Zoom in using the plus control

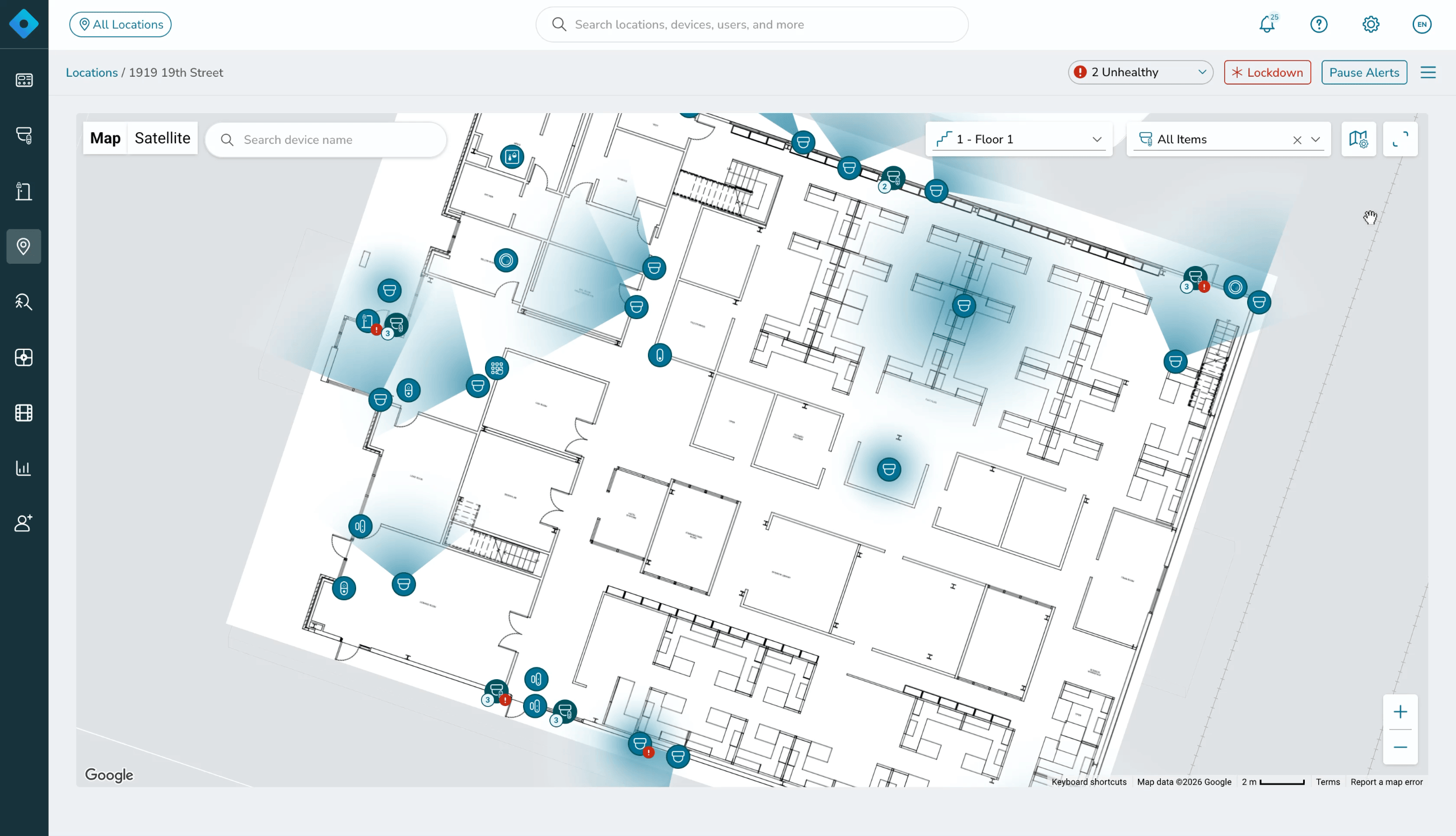(1401, 712)
